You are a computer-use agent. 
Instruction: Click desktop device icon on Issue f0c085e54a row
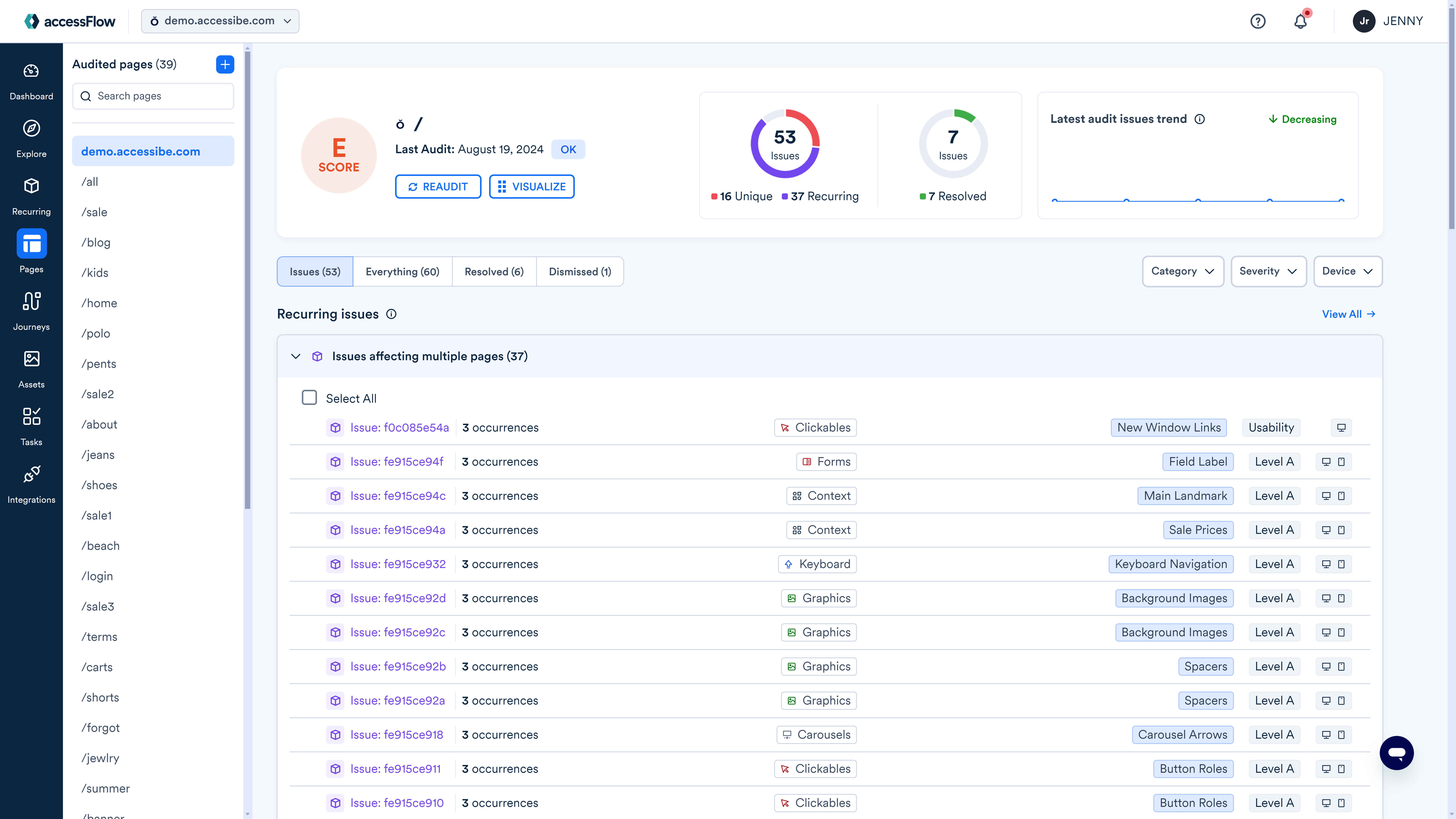[1341, 428]
